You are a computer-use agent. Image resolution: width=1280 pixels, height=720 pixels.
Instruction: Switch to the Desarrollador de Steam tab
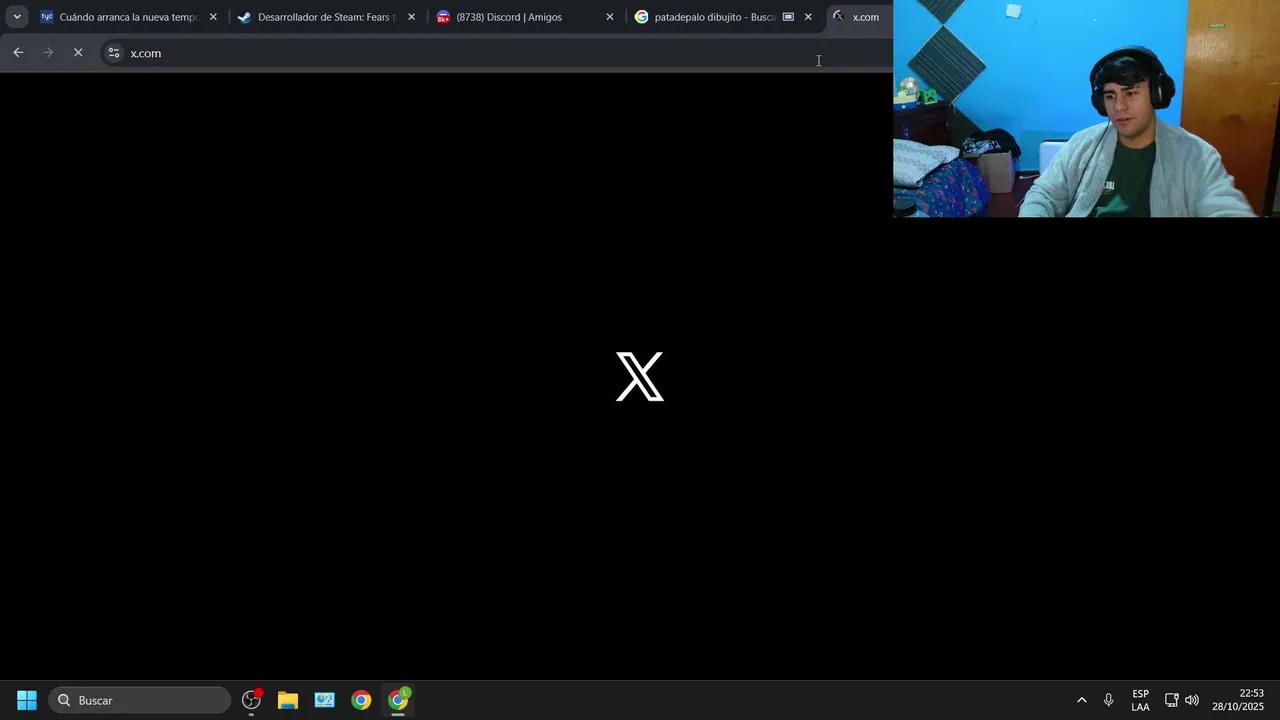pyautogui.click(x=326, y=17)
